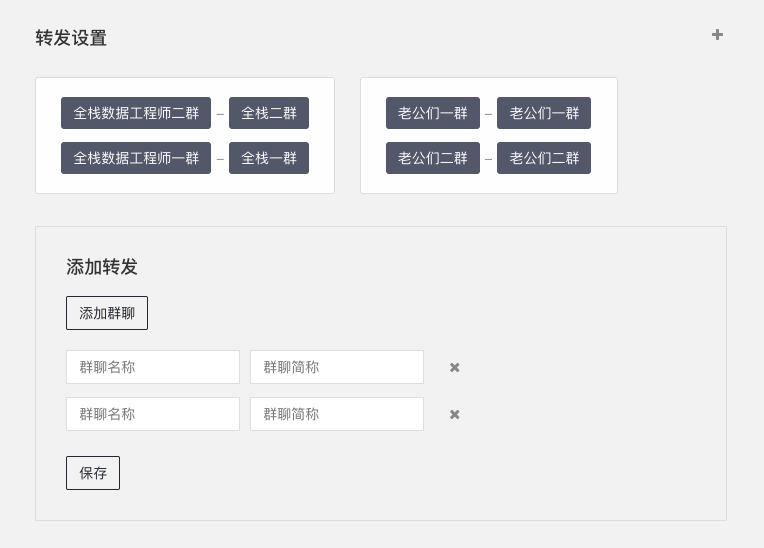Click the left 老公们二群 tag
The height and width of the screenshot is (548, 764).
point(433,158)
